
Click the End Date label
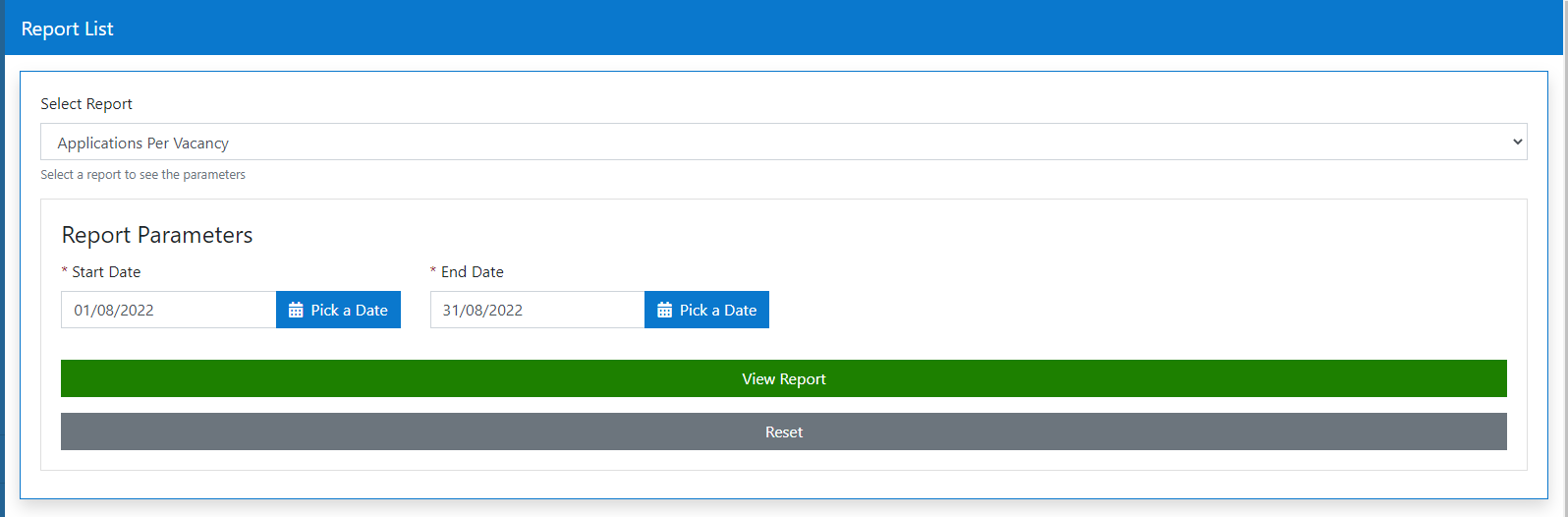pos(468,271)
